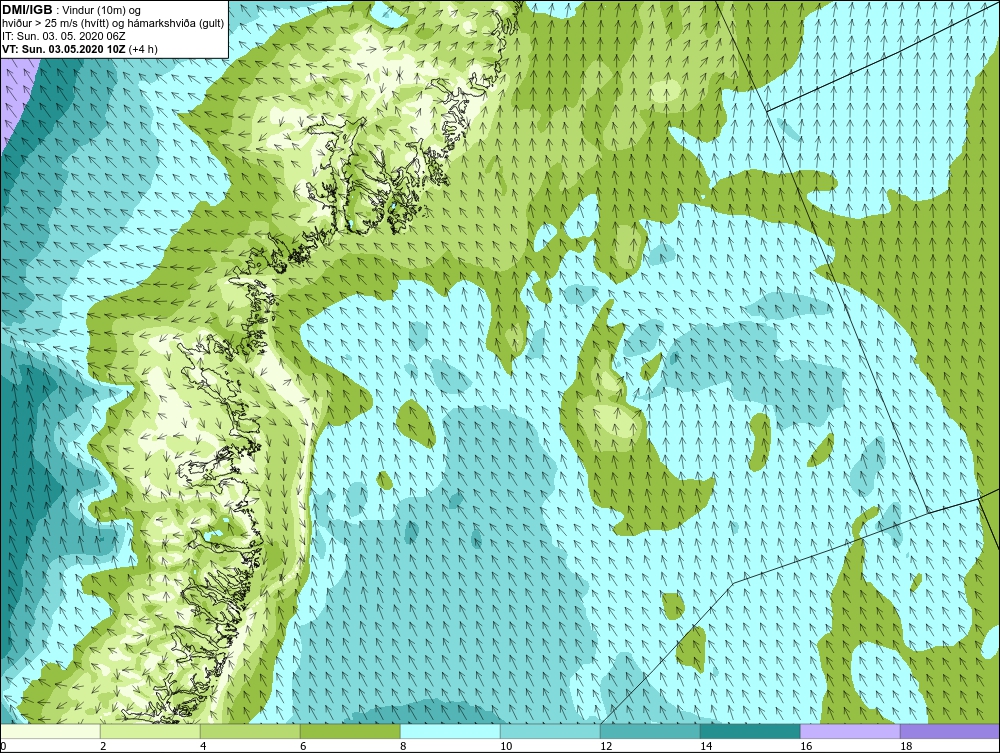This screenshot has height=753, width=1000.
Task: Click the purple legend swatch above 18 m/s
Action: click(x=950, y=731)
